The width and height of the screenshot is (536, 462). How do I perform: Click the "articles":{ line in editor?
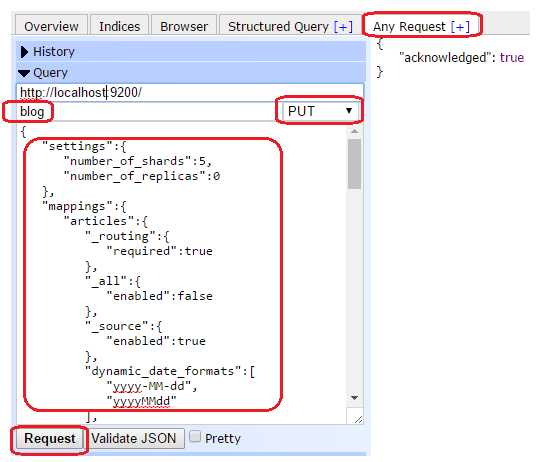[106, 221]
